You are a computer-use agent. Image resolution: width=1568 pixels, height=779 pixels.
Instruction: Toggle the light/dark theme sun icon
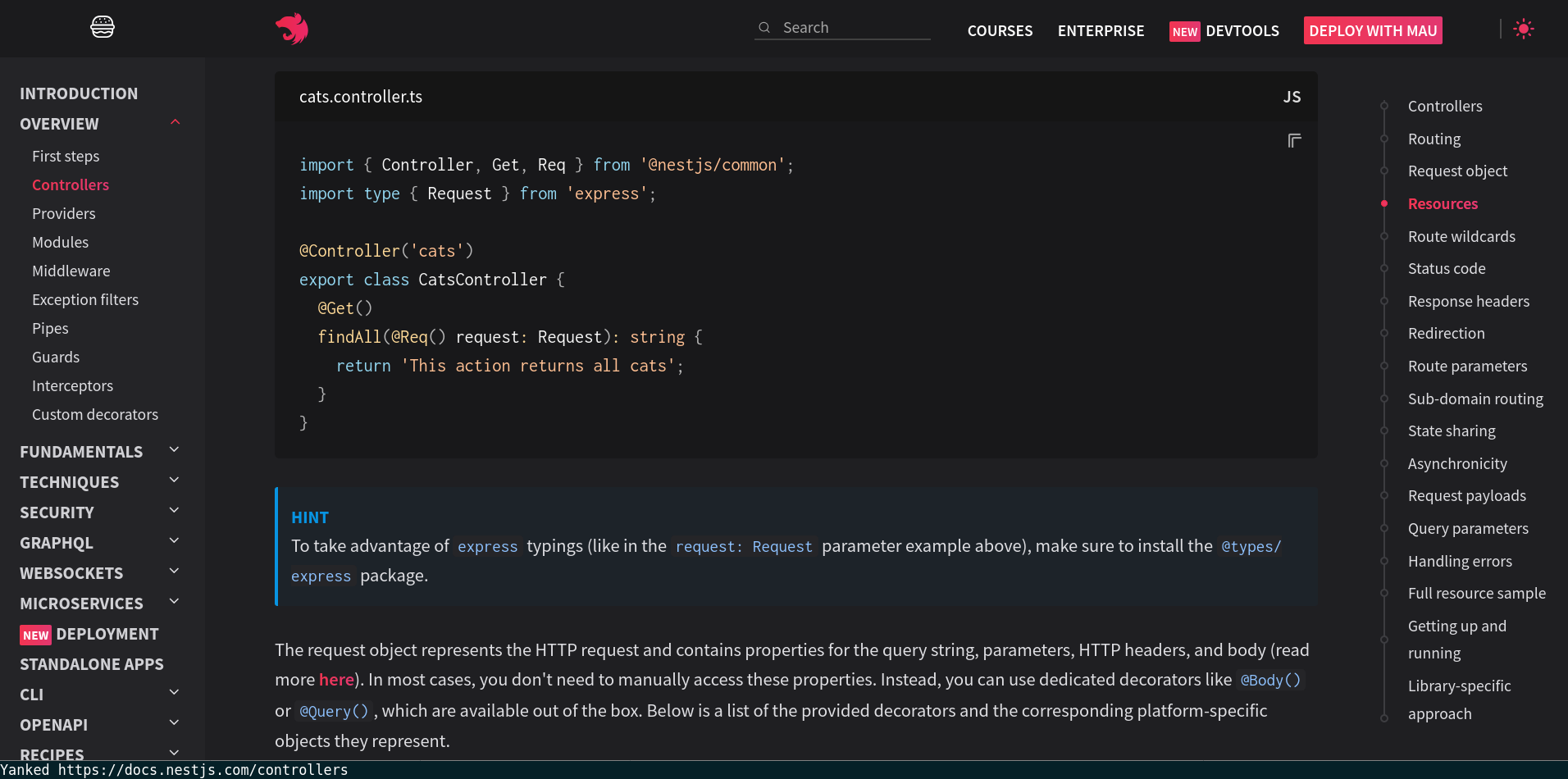click(x=1523, y=29)
